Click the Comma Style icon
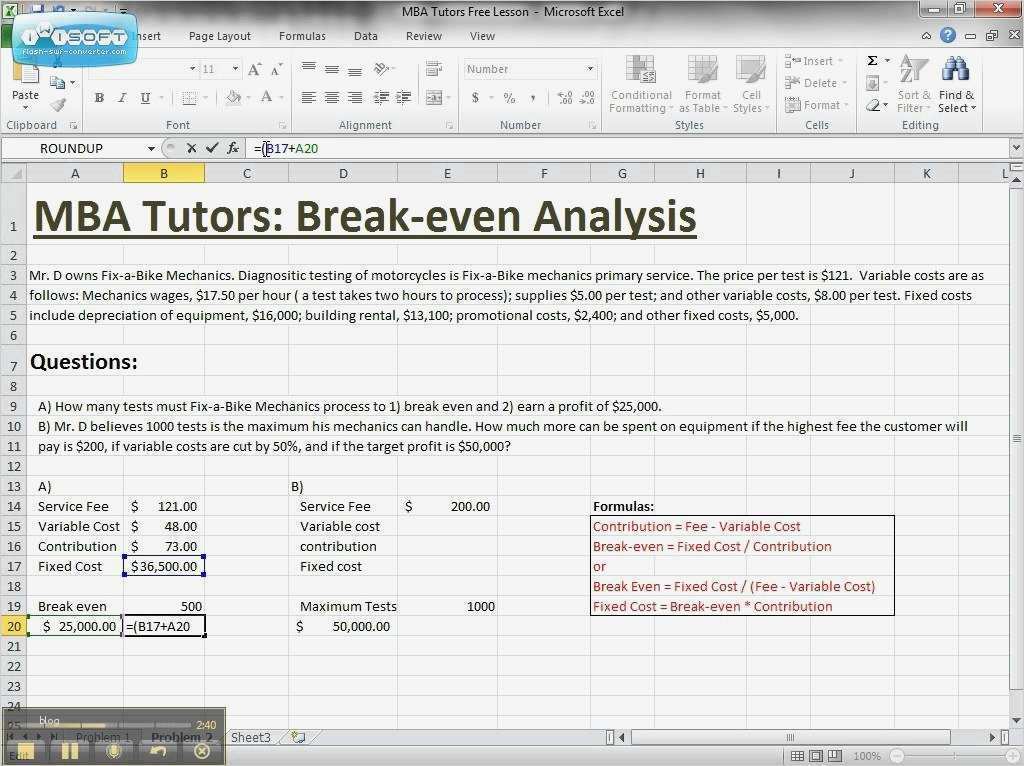 point(533,98)
